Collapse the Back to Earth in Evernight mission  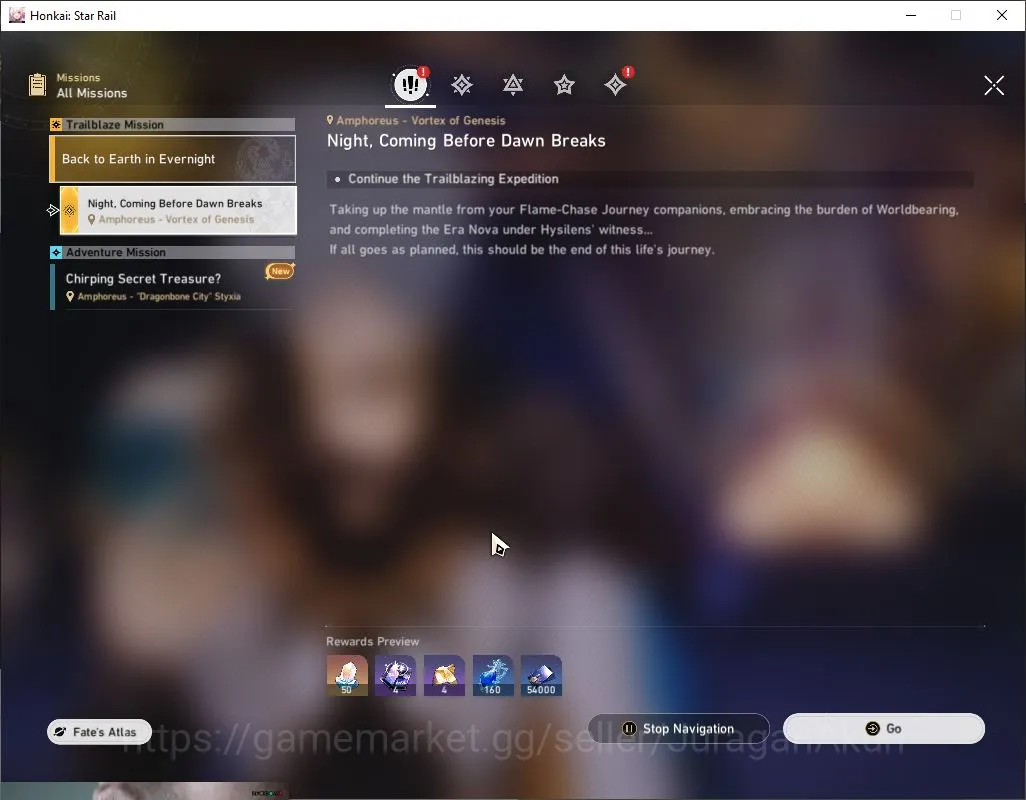click(173, 159)
